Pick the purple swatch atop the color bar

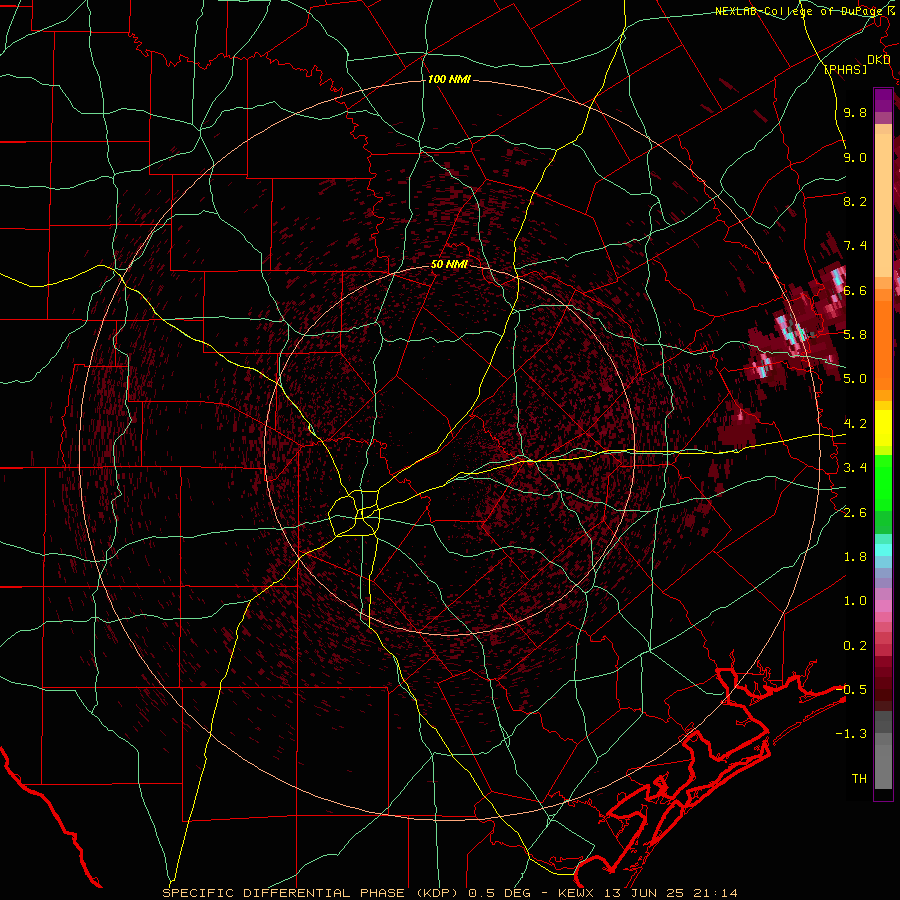[883, 100]
